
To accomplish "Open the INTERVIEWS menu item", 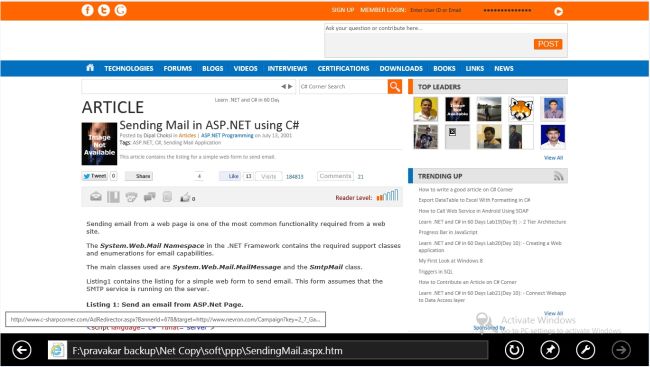I will pos(287,68).
